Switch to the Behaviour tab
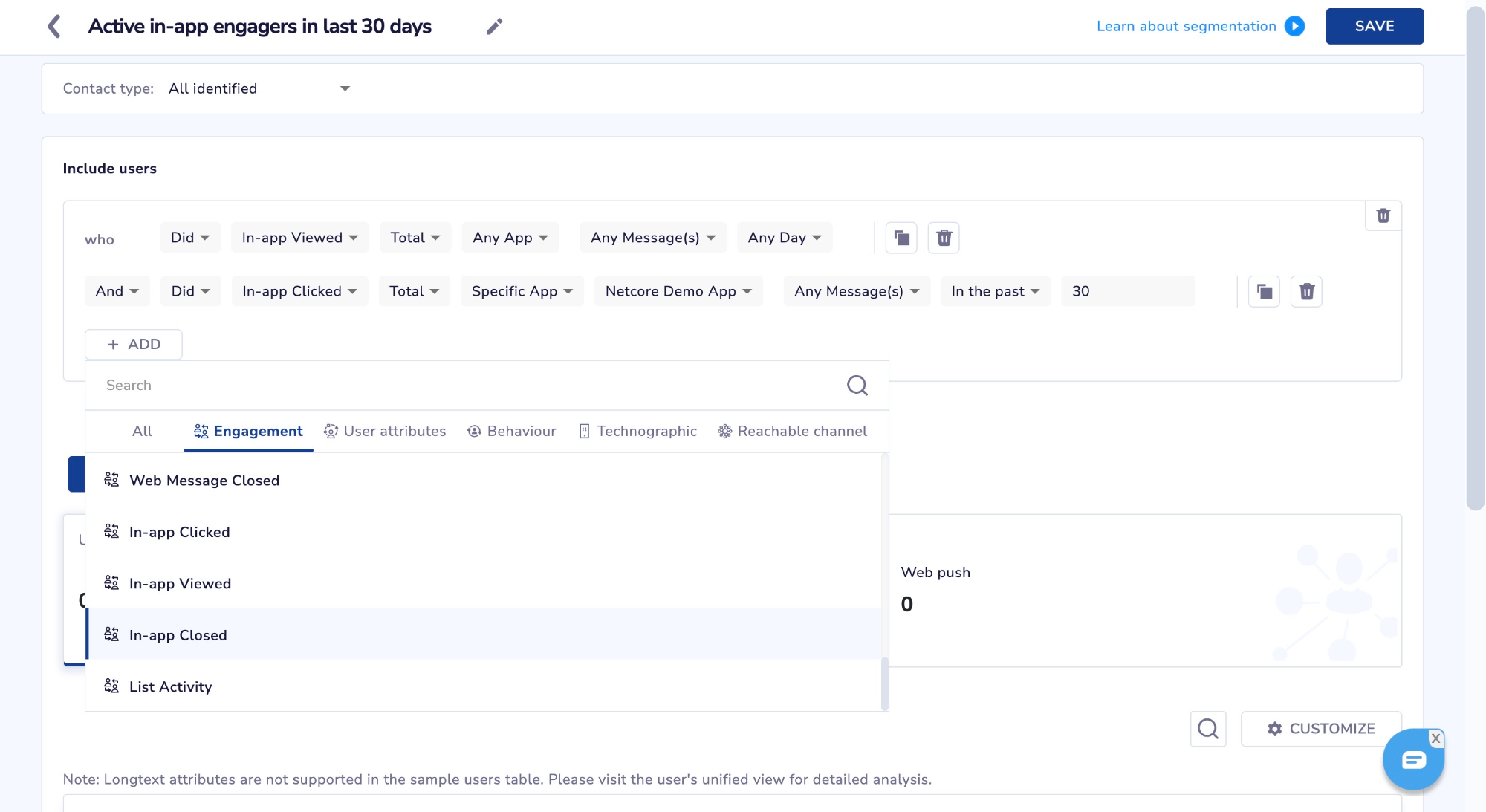 (511, 431)
